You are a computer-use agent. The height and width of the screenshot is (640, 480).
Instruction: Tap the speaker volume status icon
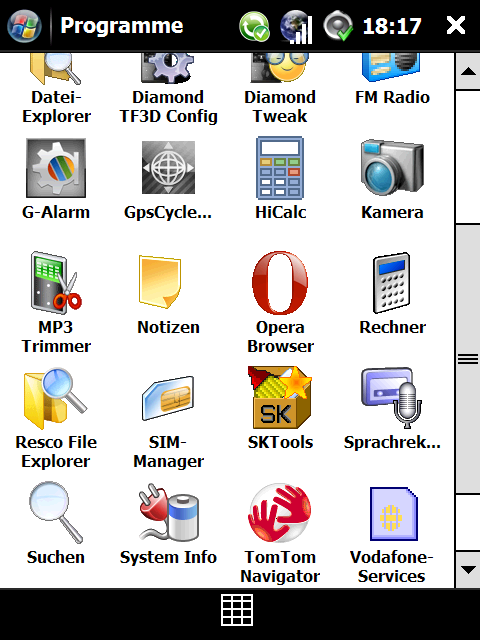(x=338, y=26)
